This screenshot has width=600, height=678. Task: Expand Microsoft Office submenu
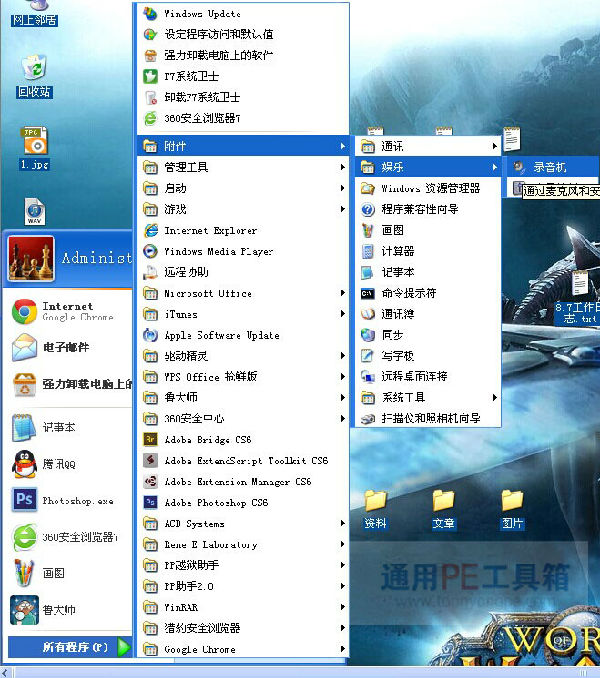pos(243,293)
